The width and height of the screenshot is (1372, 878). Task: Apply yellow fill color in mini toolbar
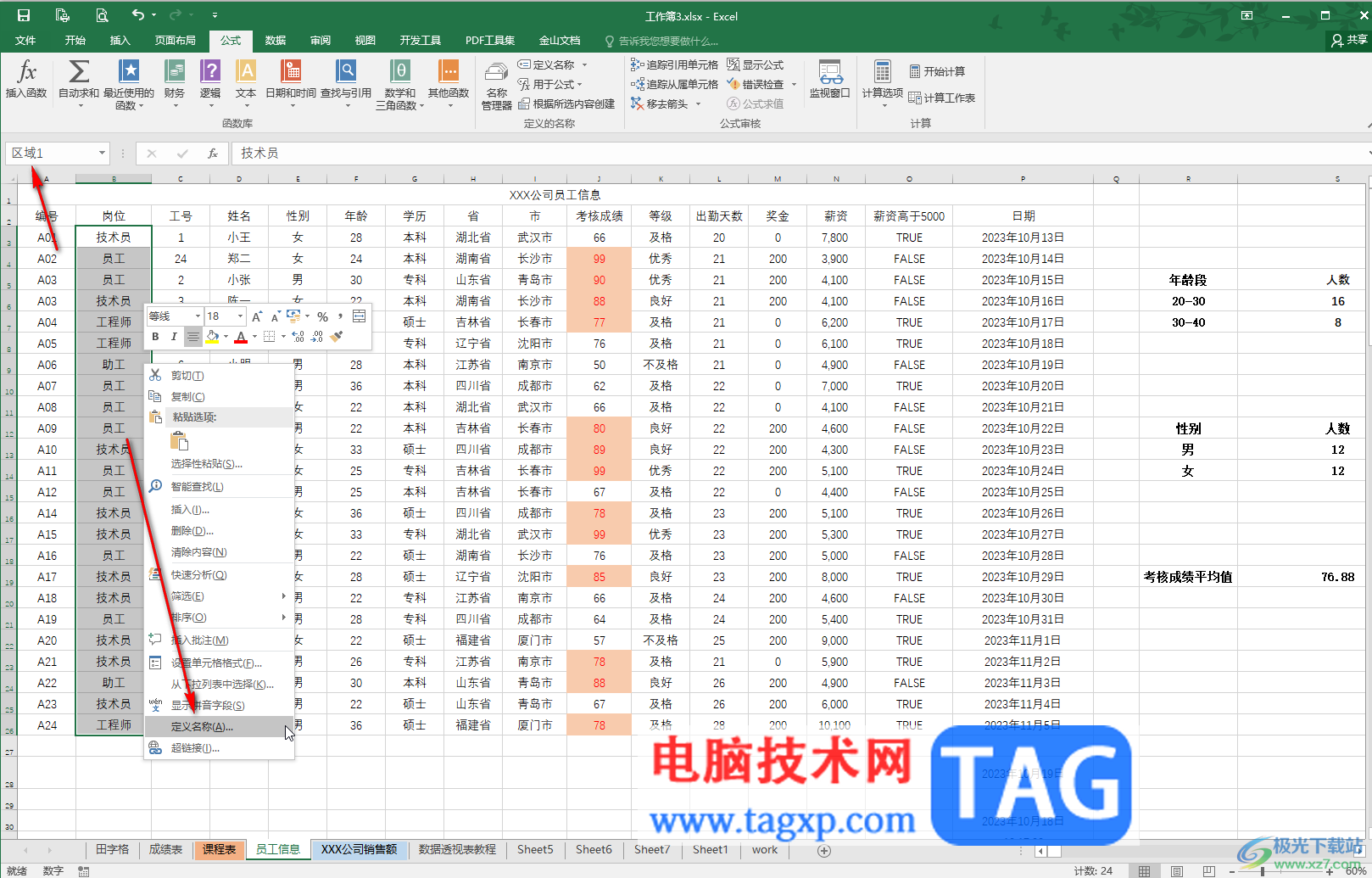click(212, 337)
